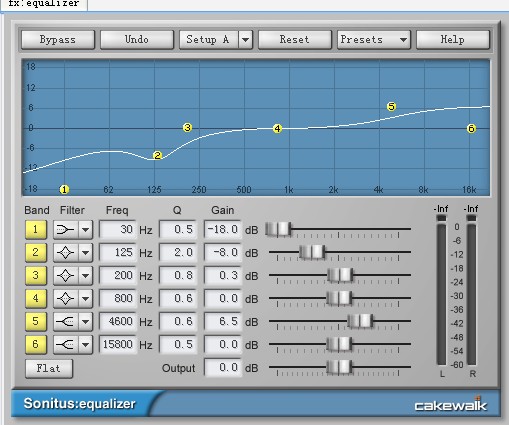Click the band 3 gain slider handle
509x425 pixels.
coord(340,275)
